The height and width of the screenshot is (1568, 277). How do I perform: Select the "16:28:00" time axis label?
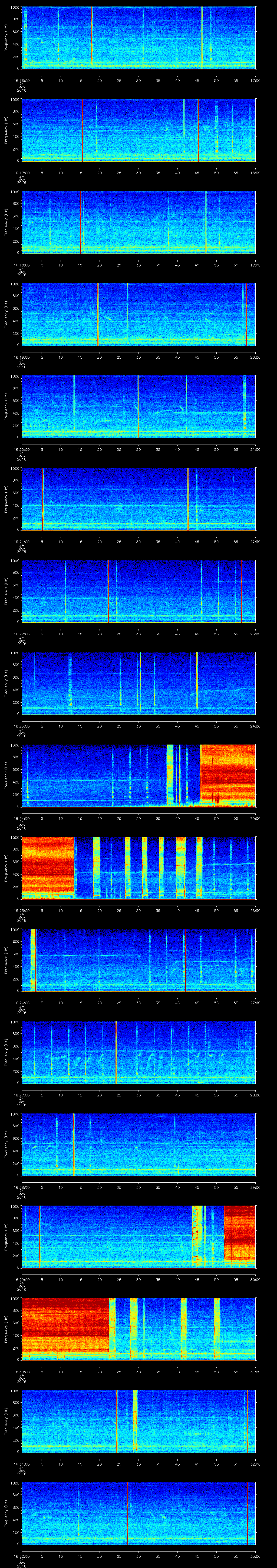(22, 1187)
